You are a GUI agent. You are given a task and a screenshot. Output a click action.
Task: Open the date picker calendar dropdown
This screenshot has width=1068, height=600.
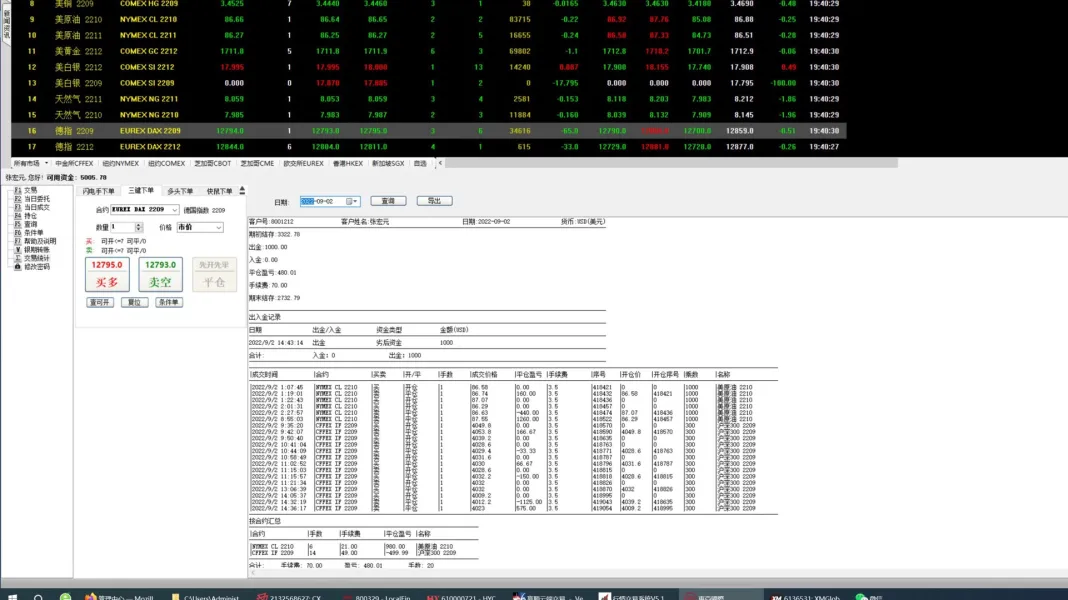[x=352, y=202]
